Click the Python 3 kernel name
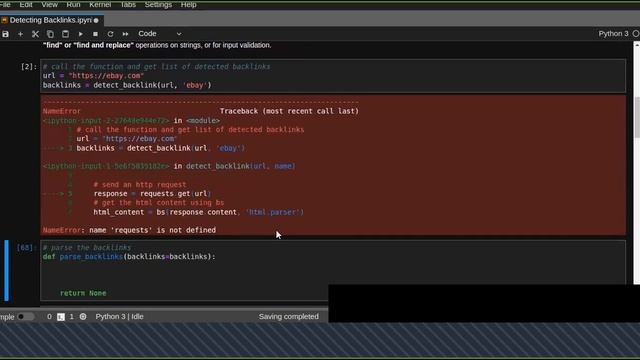This screenshot has width=640, height=360. [613, 34]
